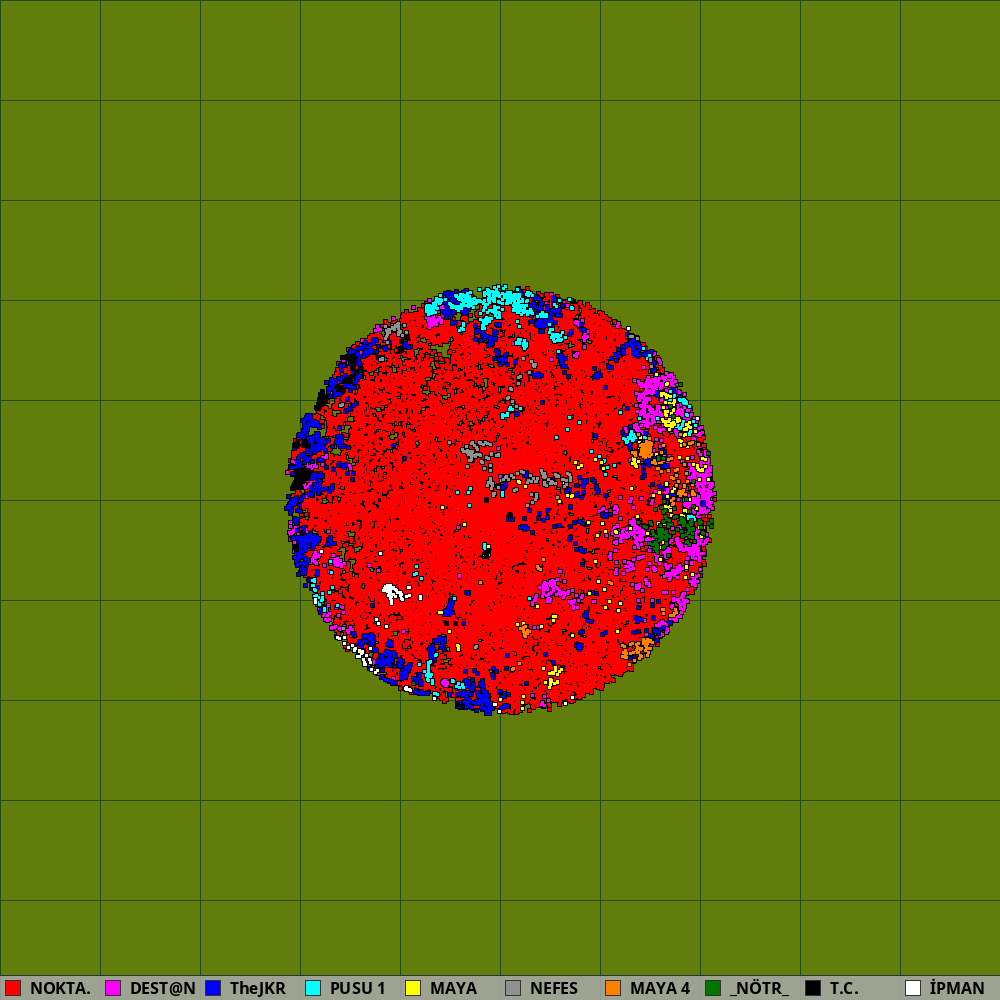This screenshot has height=1000, width=1000.
Task: Select the NEFES legend label
Action: pyautogui.click(x=554, y=989)
